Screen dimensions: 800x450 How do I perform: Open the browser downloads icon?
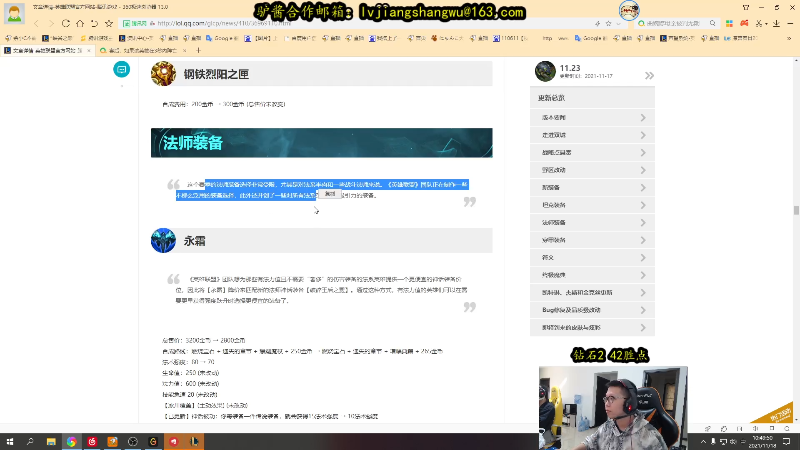776,23
